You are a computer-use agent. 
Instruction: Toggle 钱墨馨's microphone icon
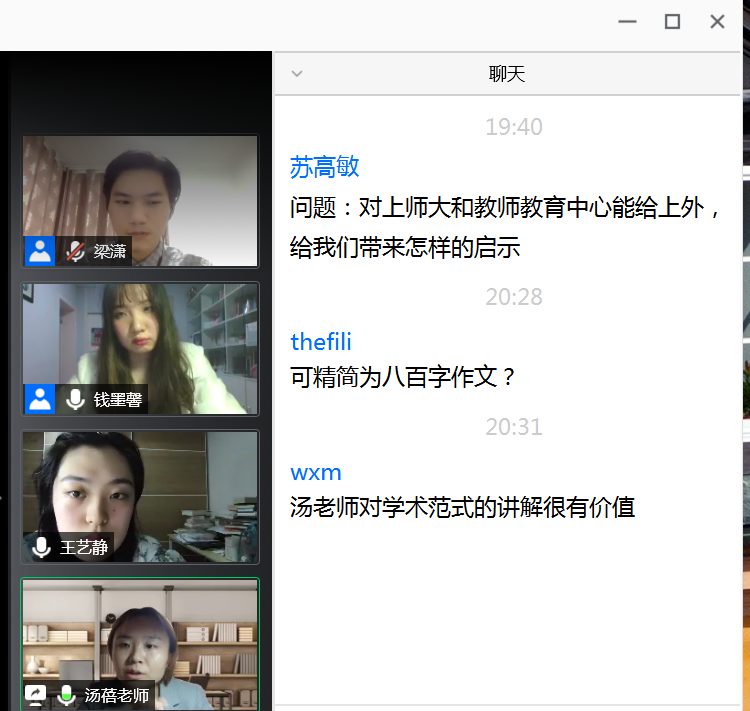[x=75, y=399]
